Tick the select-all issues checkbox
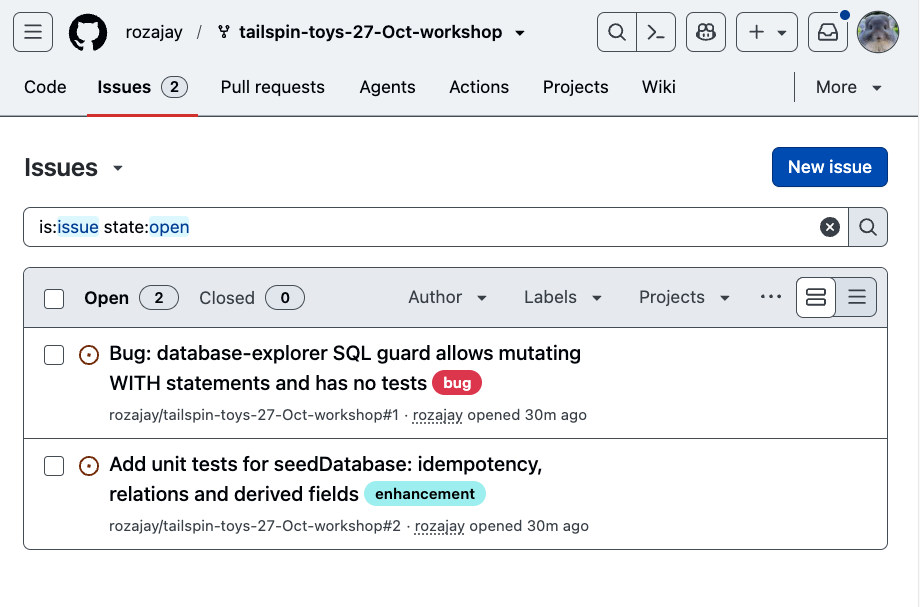 (54, 299)
